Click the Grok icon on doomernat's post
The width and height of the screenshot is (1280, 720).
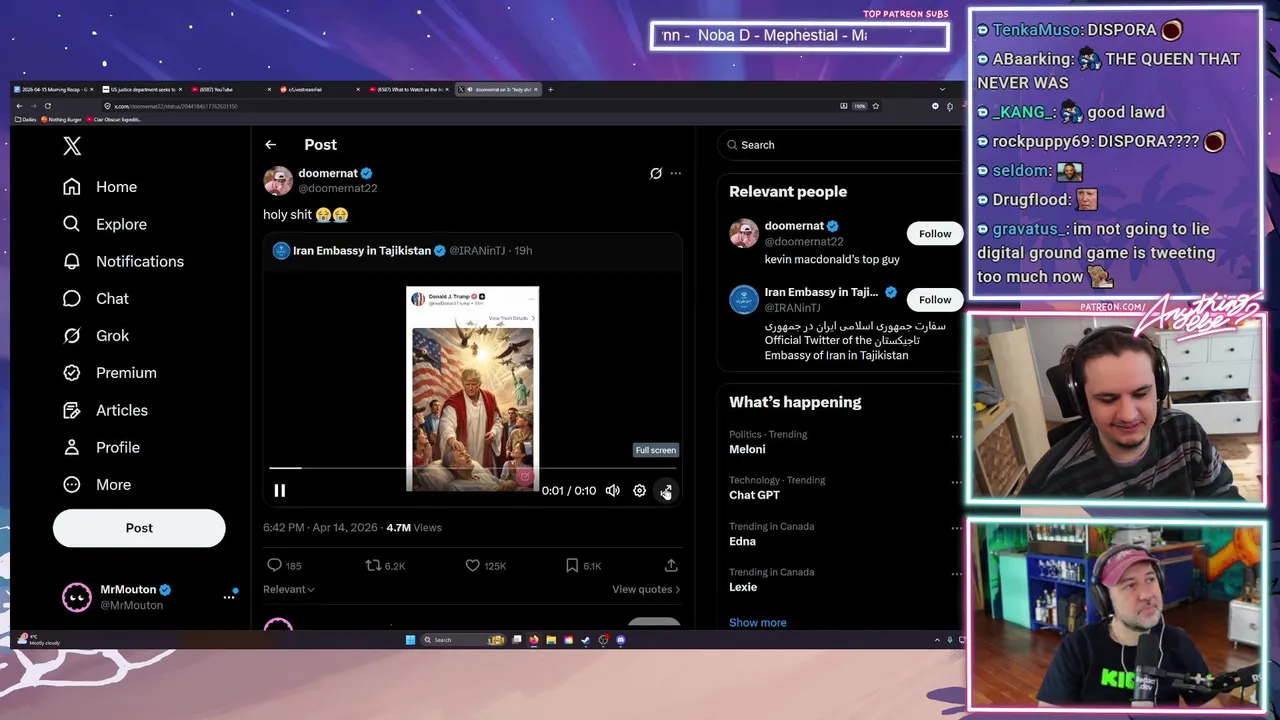coord(656,173)
